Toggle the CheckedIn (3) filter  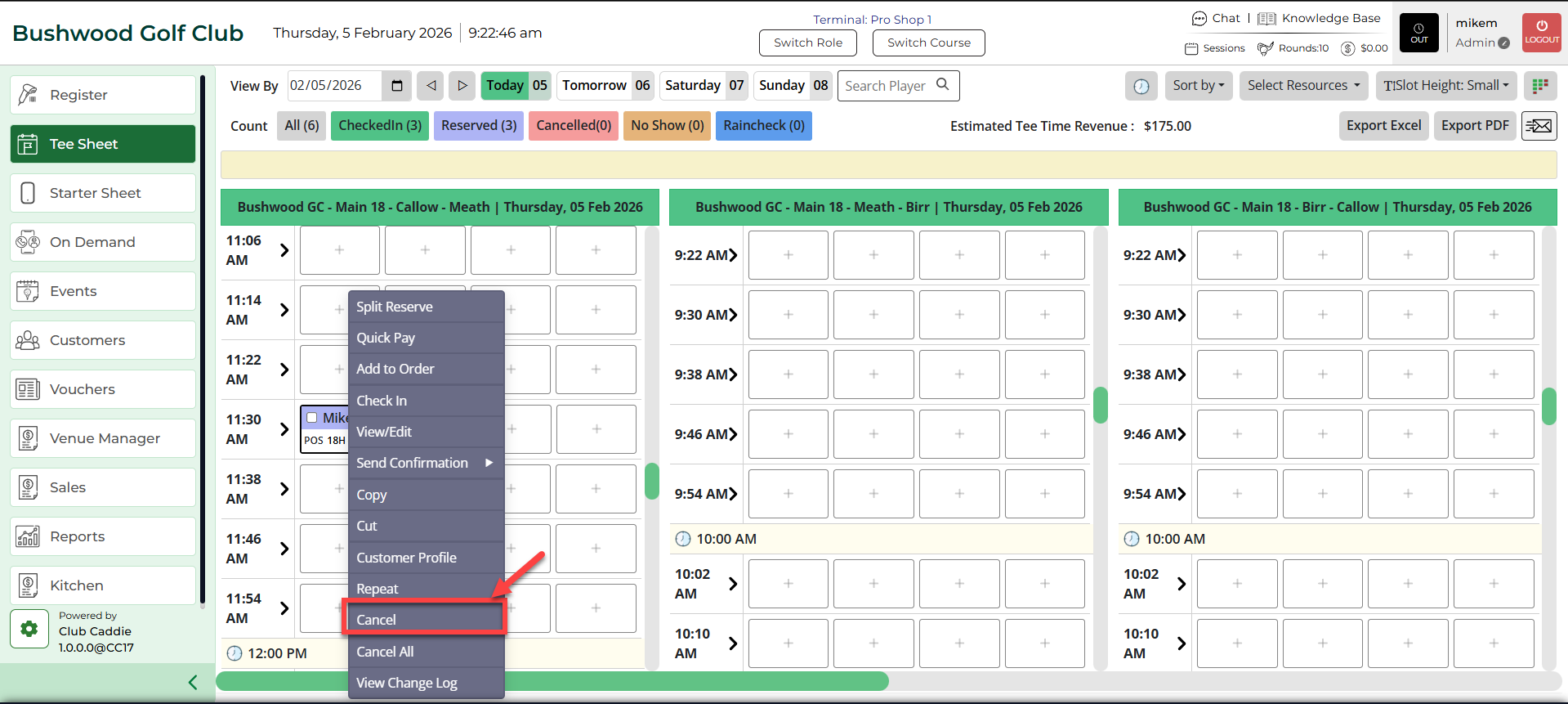[380, 126]
